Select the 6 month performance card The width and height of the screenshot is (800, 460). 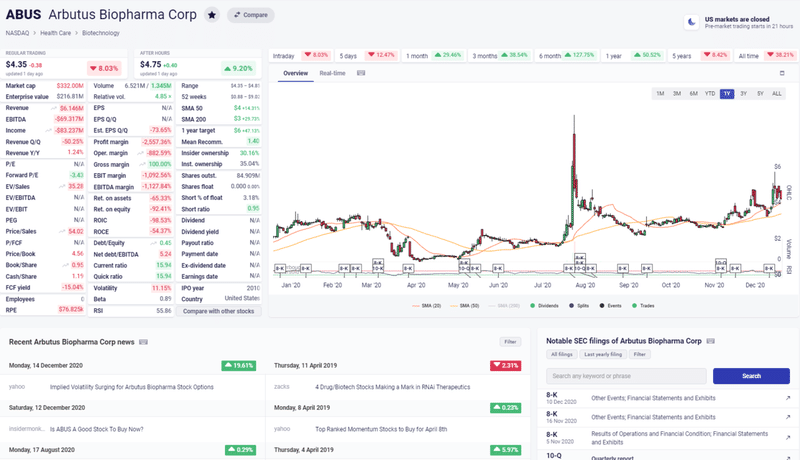[x=567, y=56]
